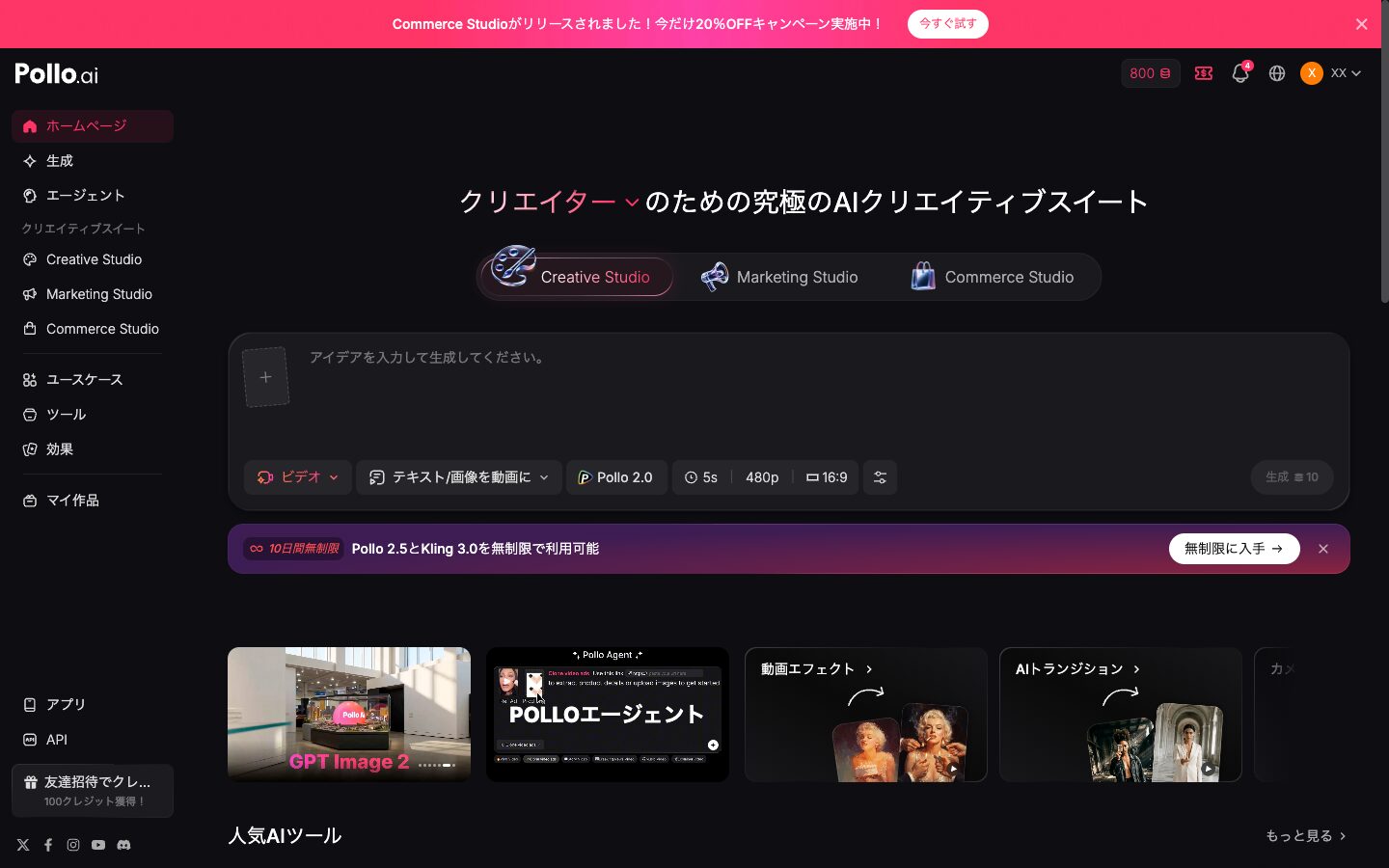The height and width of the screenshot is (868, 1389).
Task: Open the POLLOエージェント card
Action: pos(608,715)
